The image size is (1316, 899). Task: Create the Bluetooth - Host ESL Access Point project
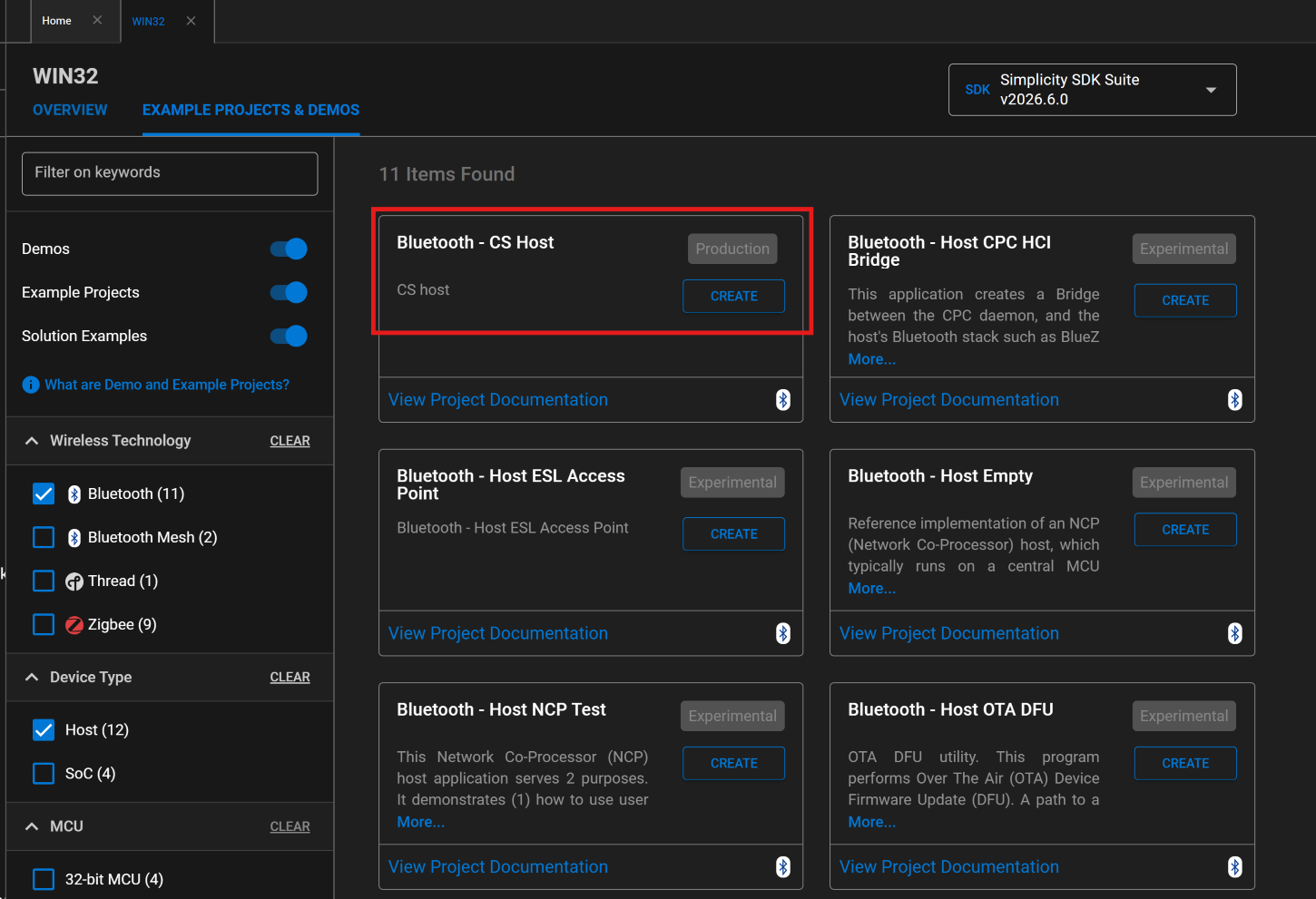pyautogui.click(x=733, y=534)
